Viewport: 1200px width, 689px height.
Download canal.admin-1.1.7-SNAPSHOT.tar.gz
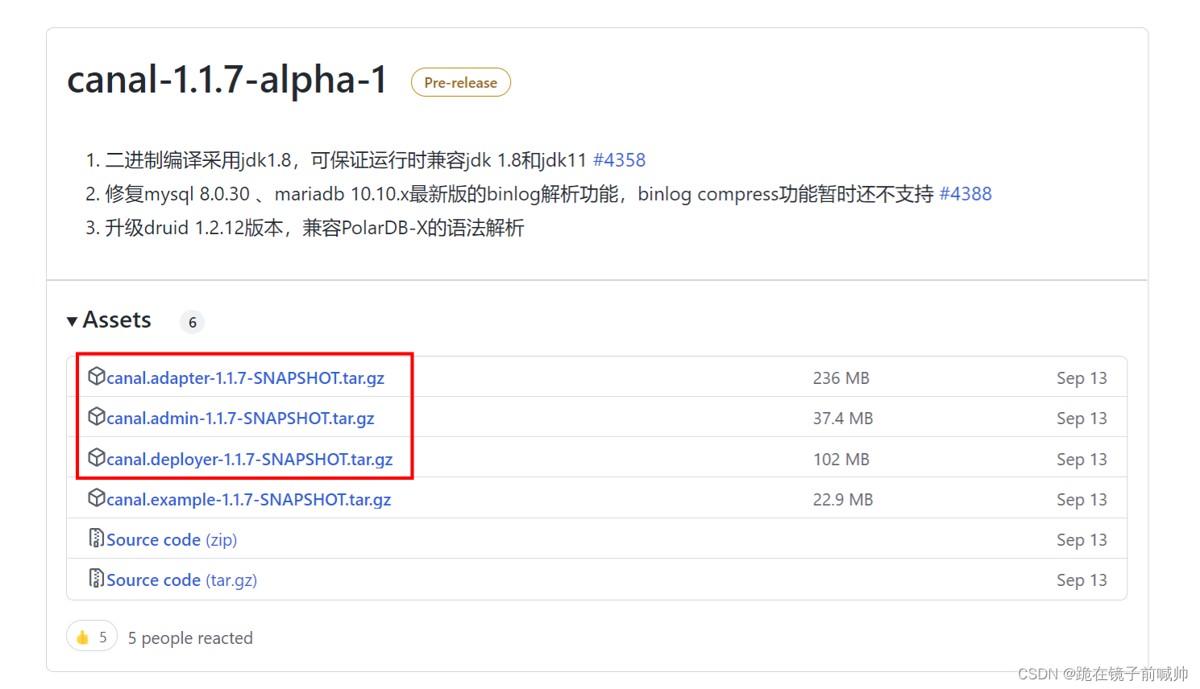pos(240,418)
